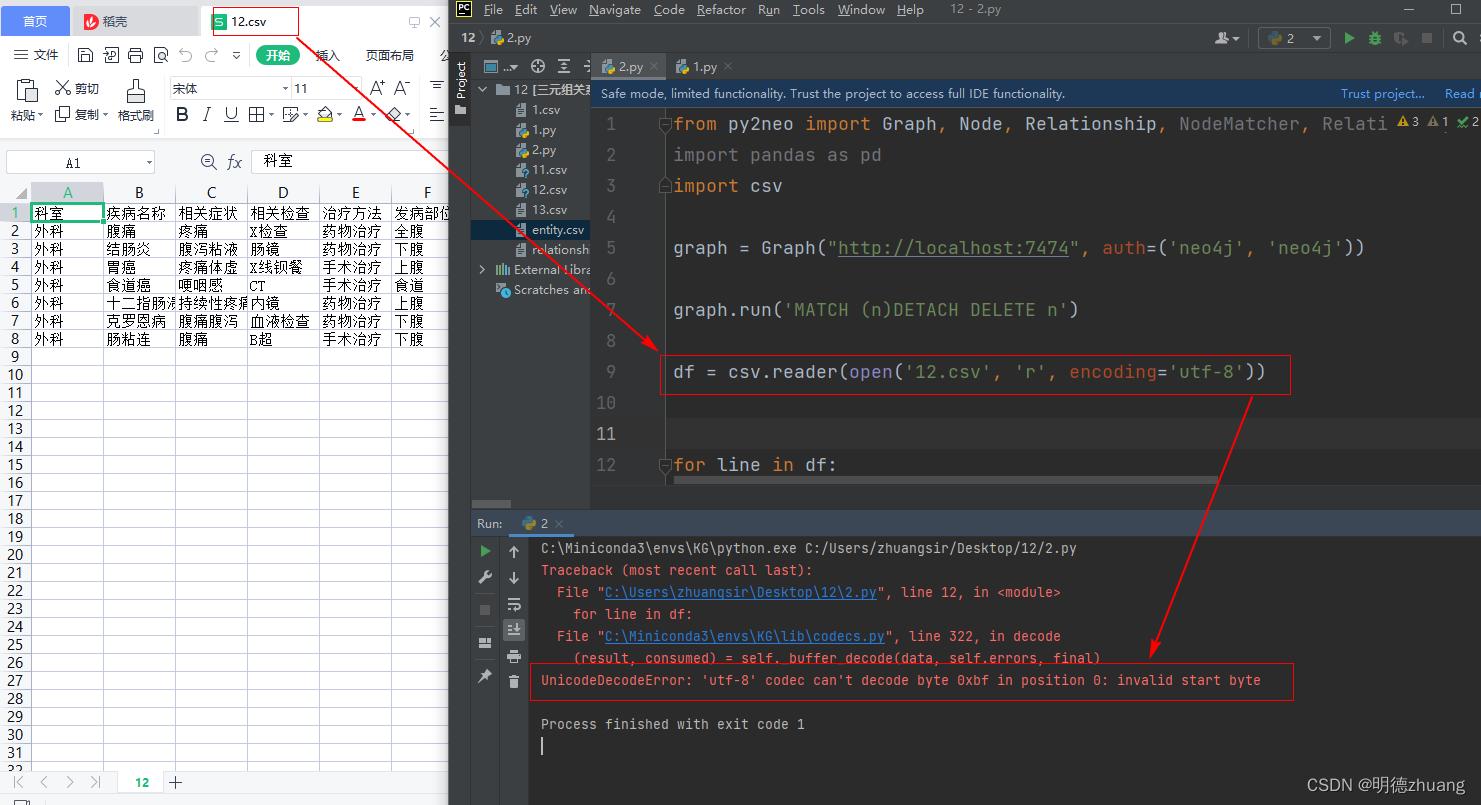Click the fx insert function icon

tap(235, 162)
